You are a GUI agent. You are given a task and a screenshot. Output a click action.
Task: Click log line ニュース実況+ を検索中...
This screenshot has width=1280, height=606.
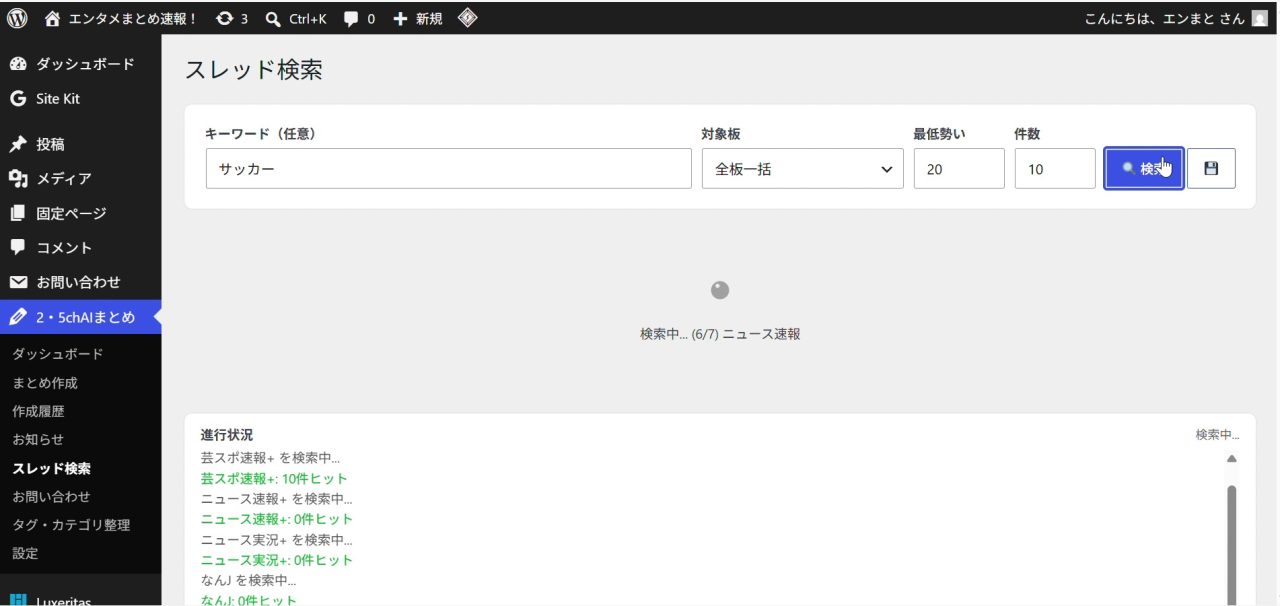[277, 539]
